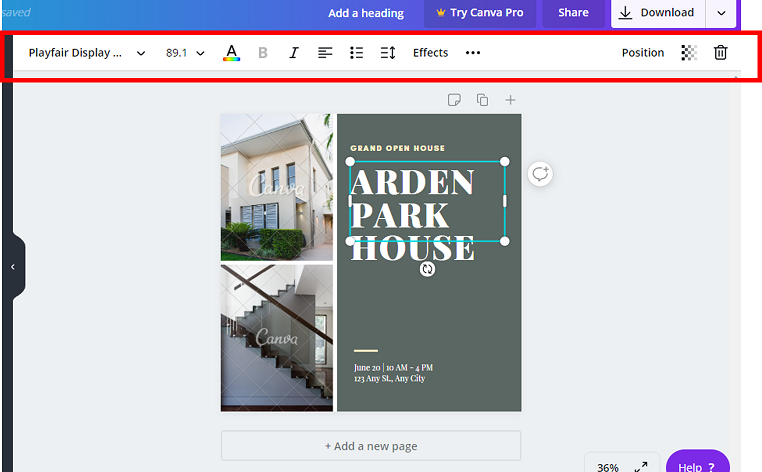The height and width of the screenshot is (472, 762).
Task: Change text alignment
Action: click(325, 52)
